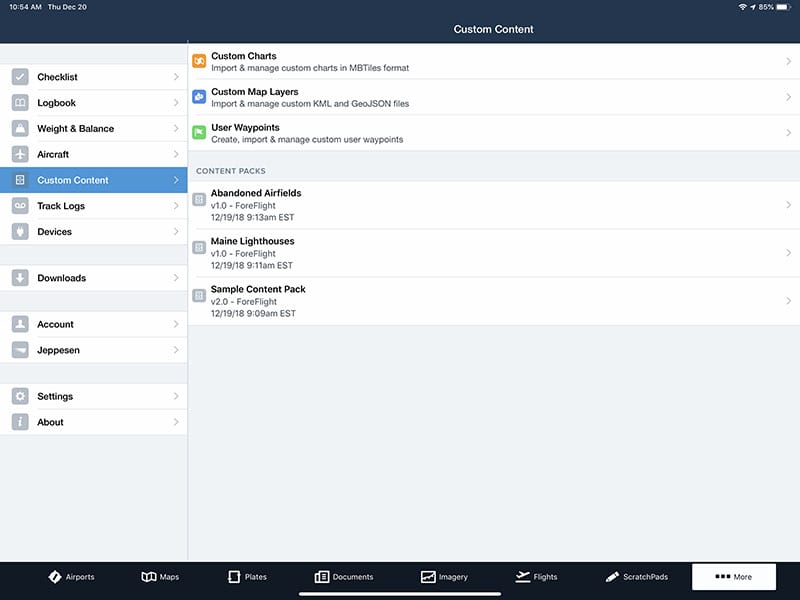Click the green User Waypoints flag icon
The image size is (800, 600).
pos(199,133)
